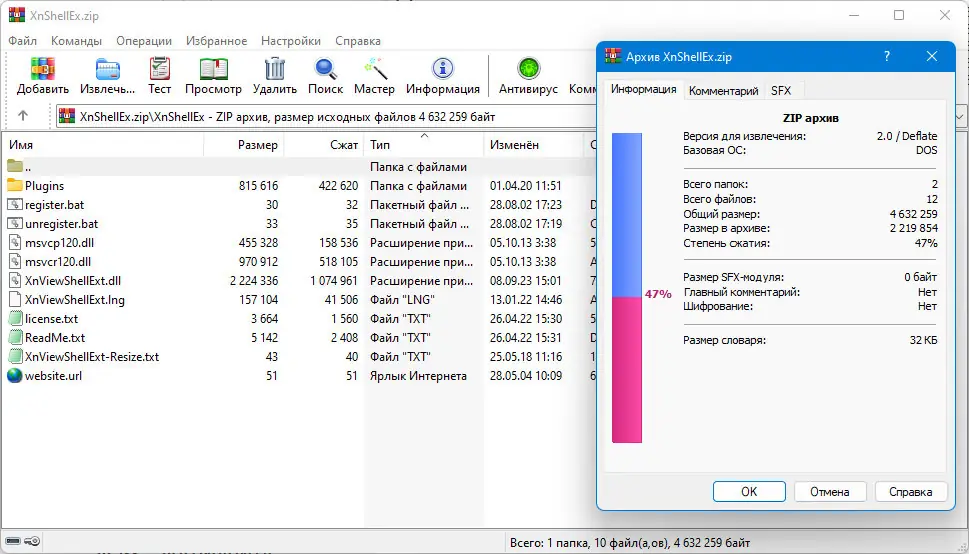Start the Антивирус scan icon
Viewport: 969px width, 554px height.
528,69
